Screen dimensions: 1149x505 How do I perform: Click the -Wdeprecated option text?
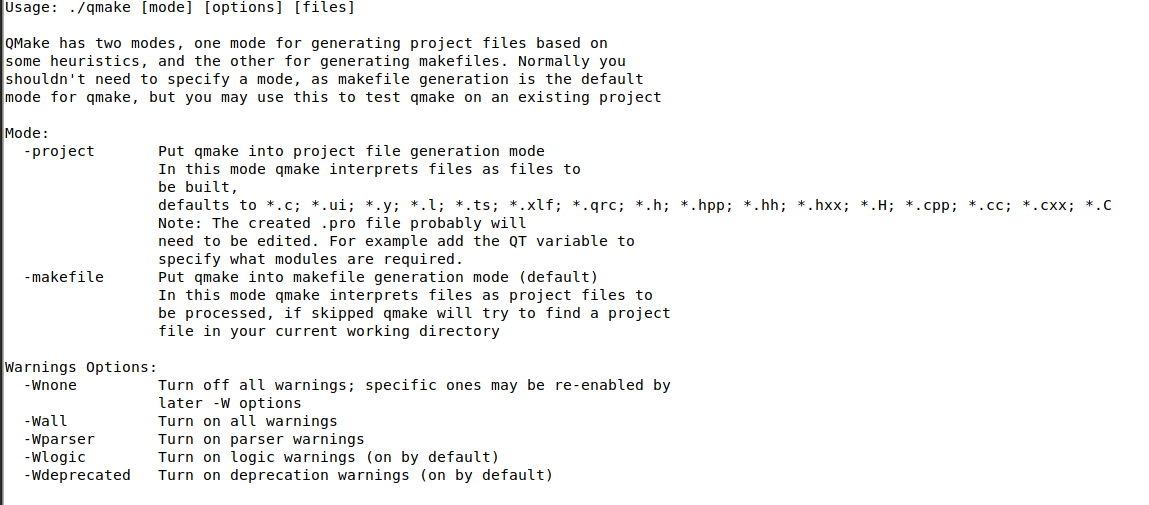77,475
